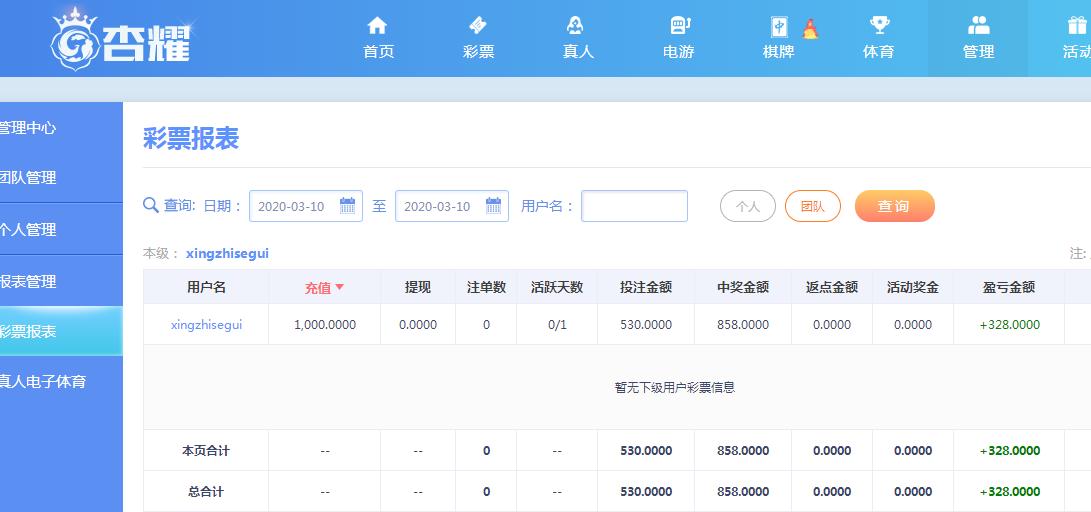Click the 1,000.0000 recharge value
This screenshot has width=1091, height=512.
[324, 325]
